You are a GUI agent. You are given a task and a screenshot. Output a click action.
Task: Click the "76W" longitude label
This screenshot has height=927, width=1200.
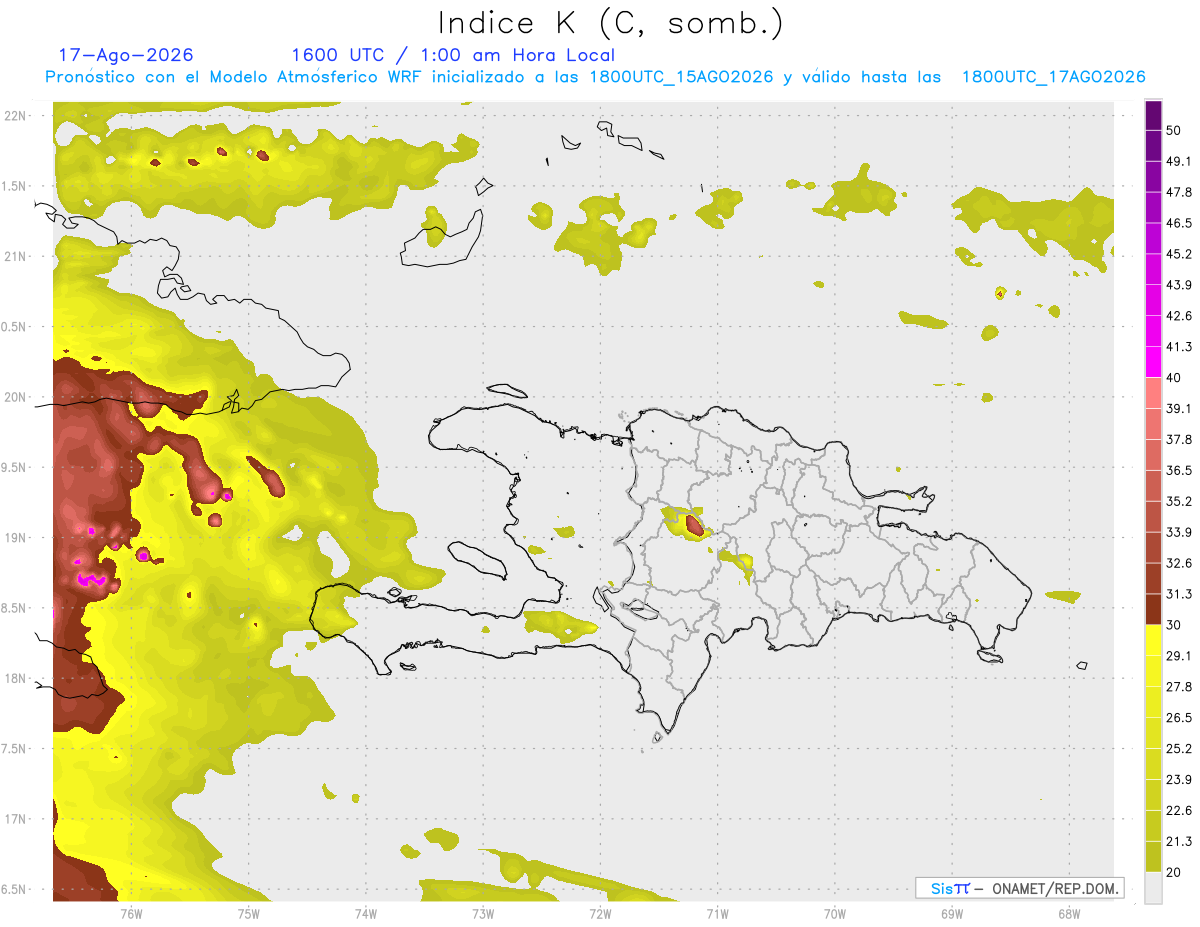[x=131, y=913]
